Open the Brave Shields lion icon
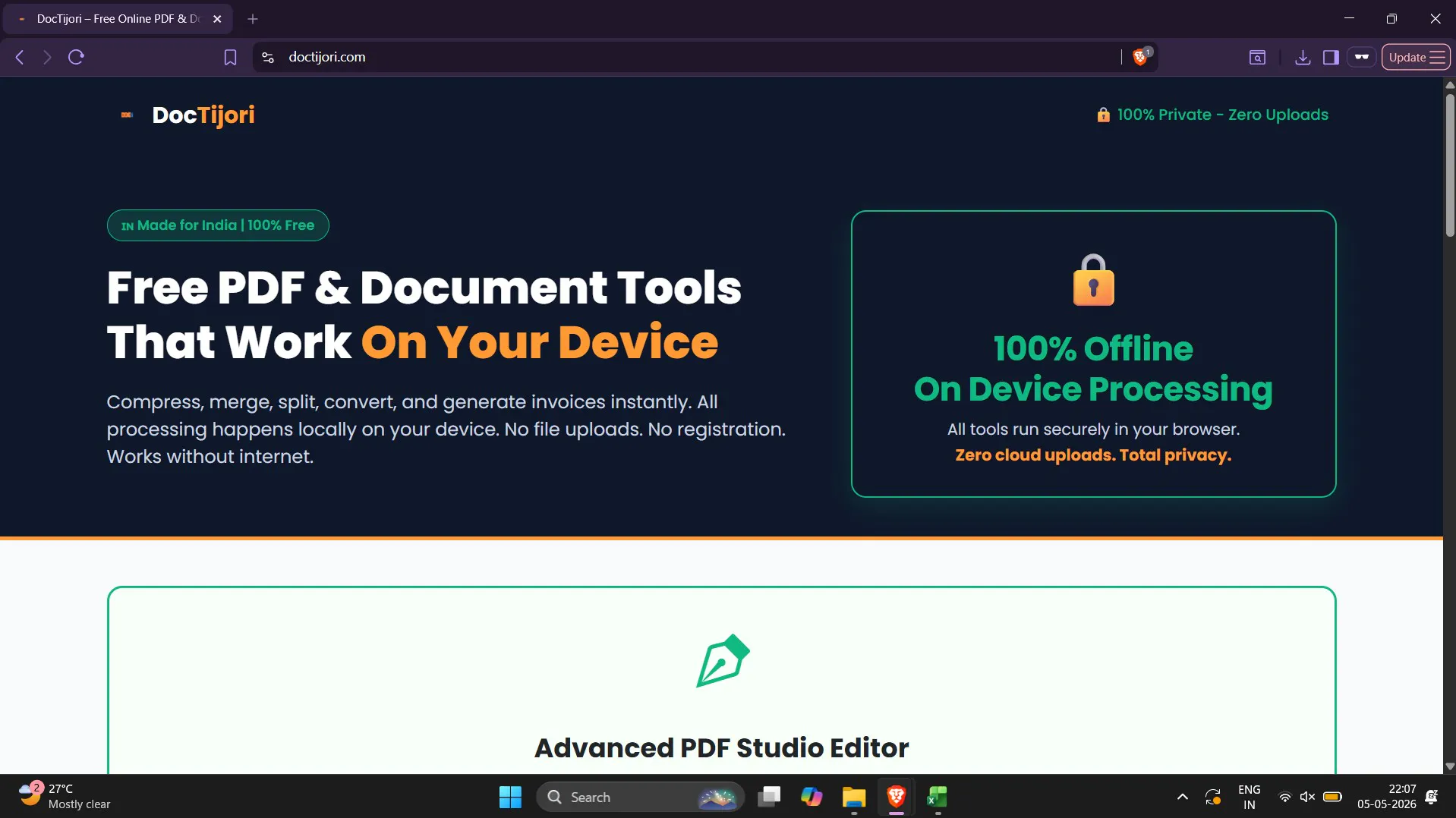This screenshot has width=1456, height=818. [1141, 56]
